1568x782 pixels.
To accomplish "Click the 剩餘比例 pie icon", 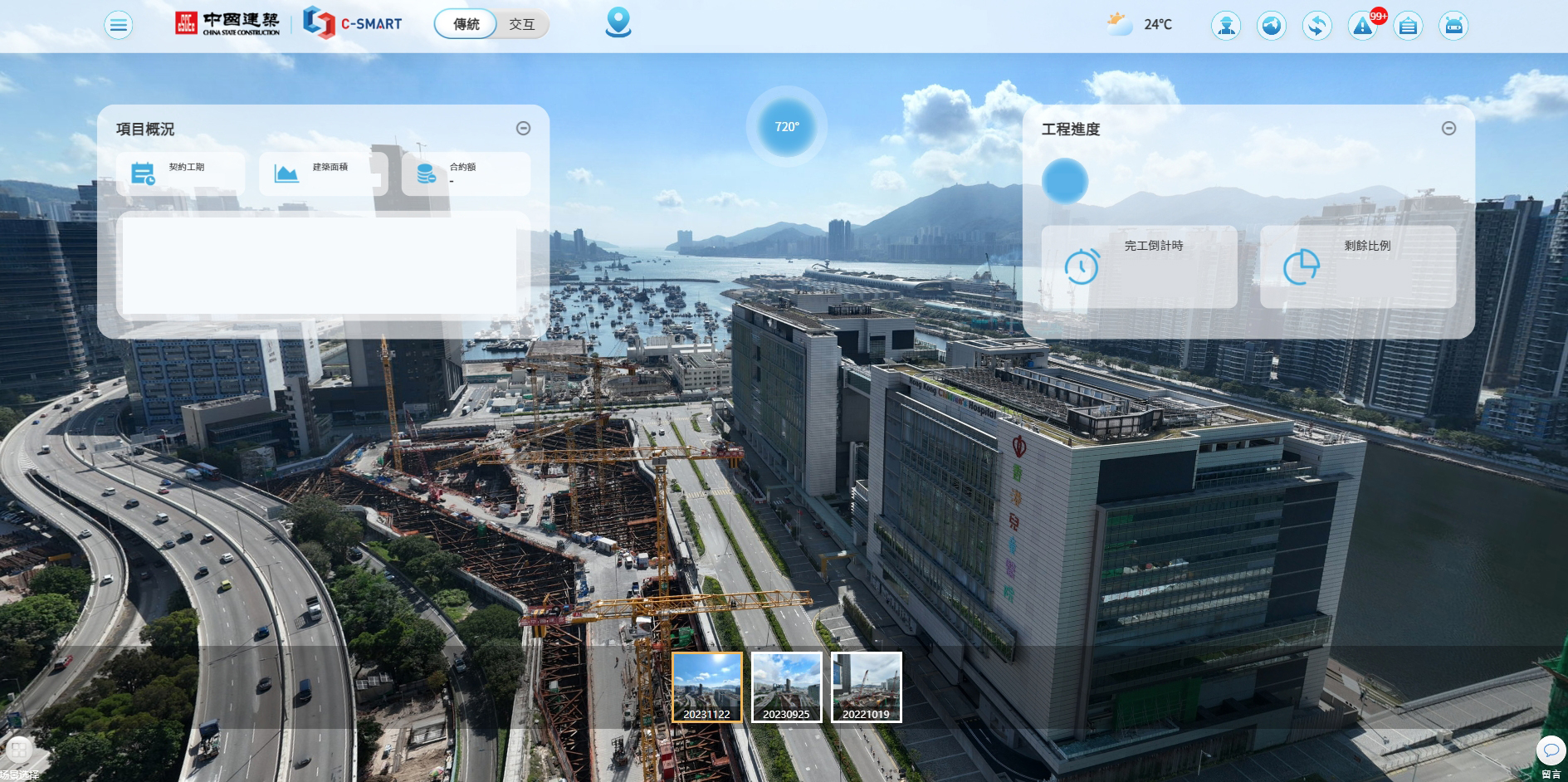I will (1301, 266).
